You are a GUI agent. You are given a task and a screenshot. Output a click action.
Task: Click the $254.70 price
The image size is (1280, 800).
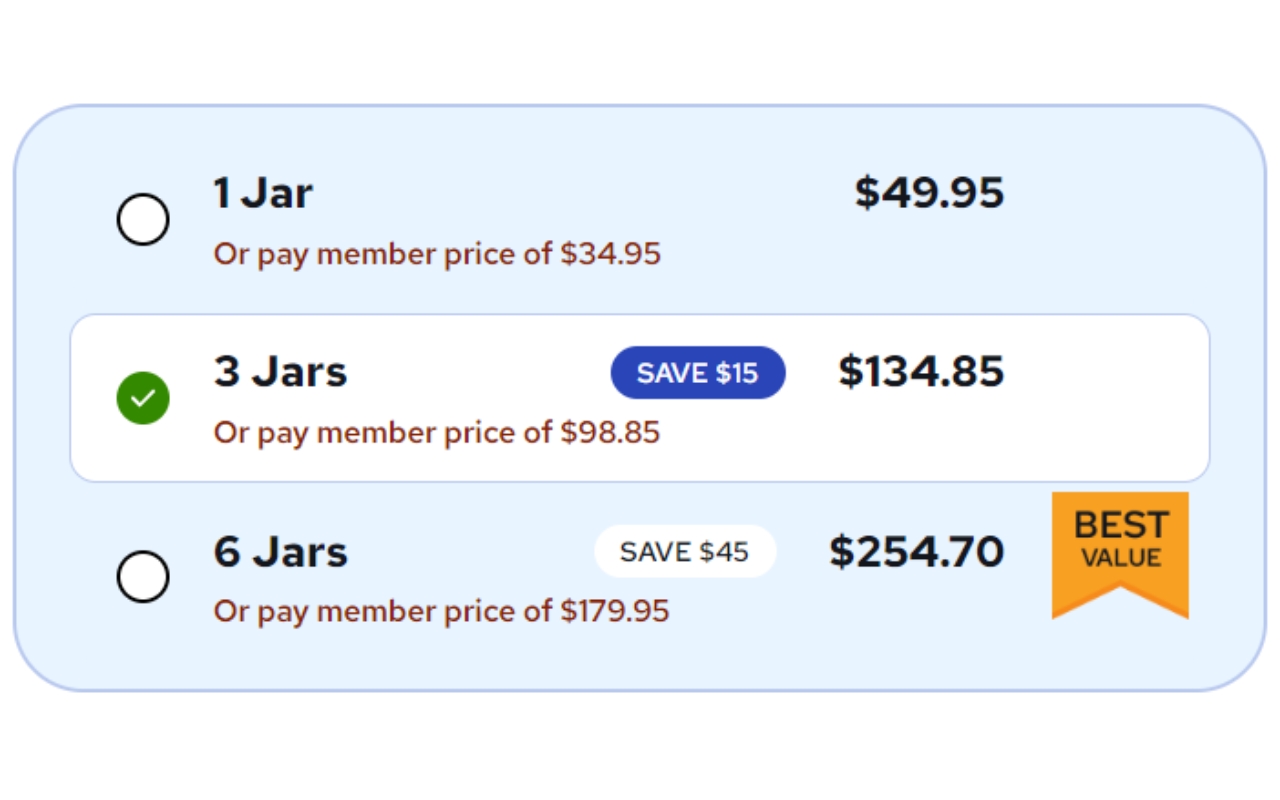(916, 552)
